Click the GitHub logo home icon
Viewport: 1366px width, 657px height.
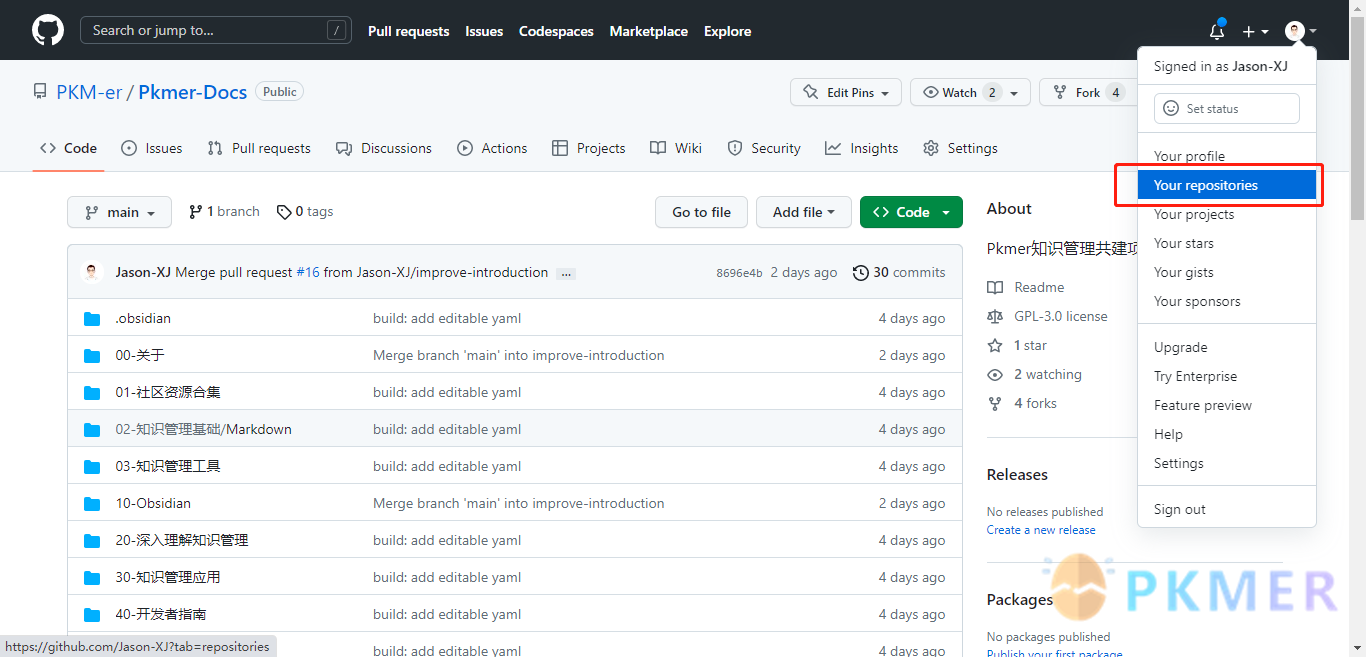click(x=48, y=30)
